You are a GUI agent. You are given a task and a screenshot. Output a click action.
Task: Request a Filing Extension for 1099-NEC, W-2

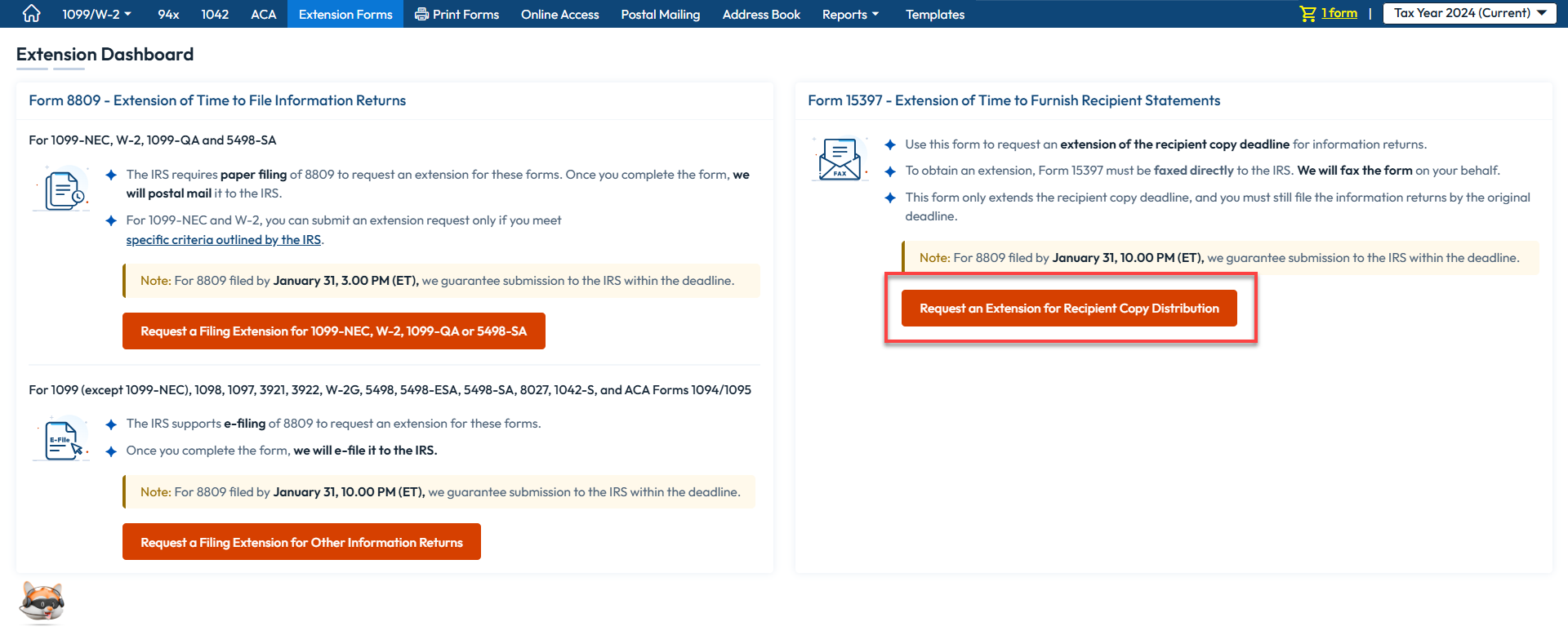334,331
